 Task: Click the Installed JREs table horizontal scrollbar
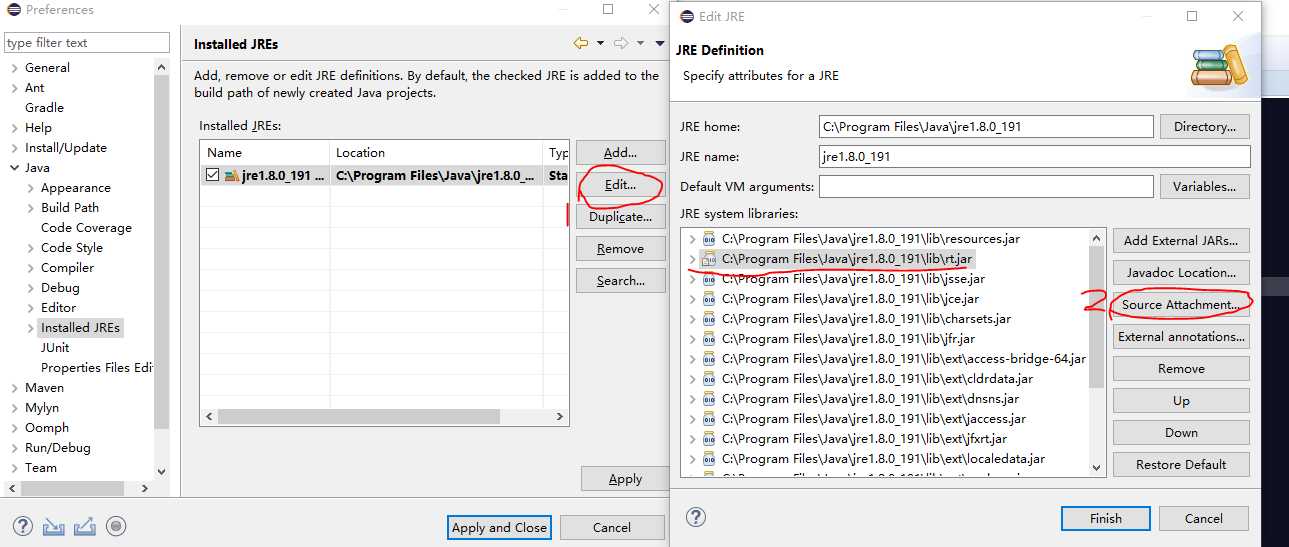pyautogui.click(x=384, y=416)
